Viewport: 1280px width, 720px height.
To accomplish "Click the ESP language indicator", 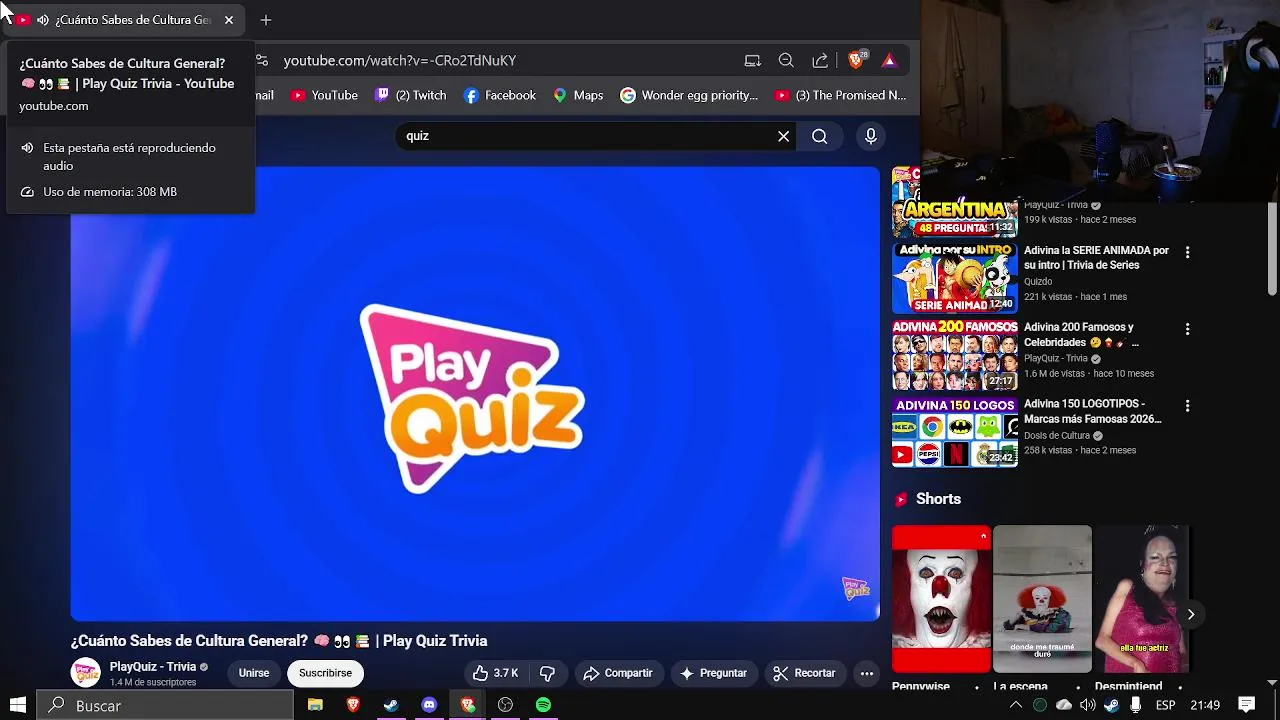I will click(x=1165, y=705).
